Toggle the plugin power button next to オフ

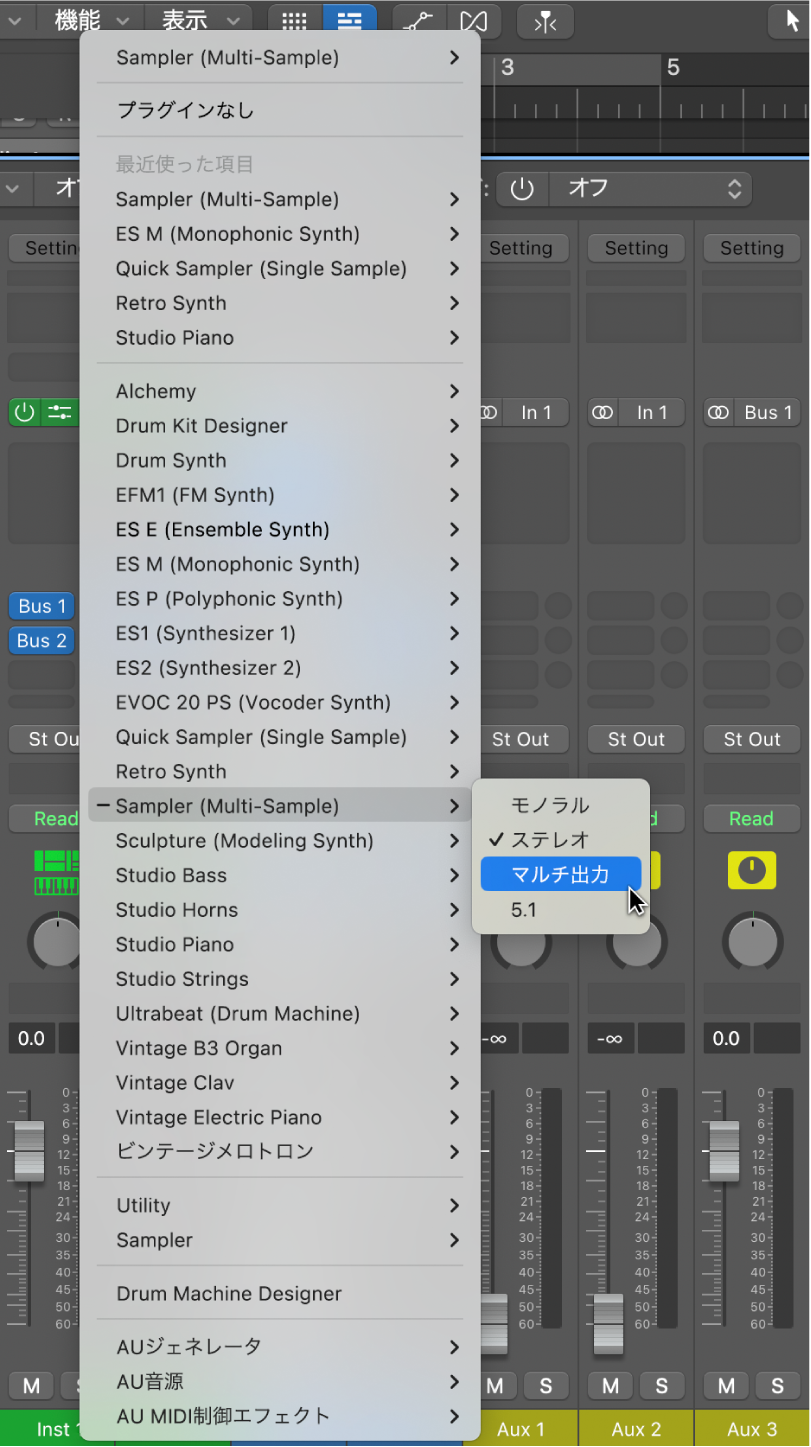tap(522, 188)
